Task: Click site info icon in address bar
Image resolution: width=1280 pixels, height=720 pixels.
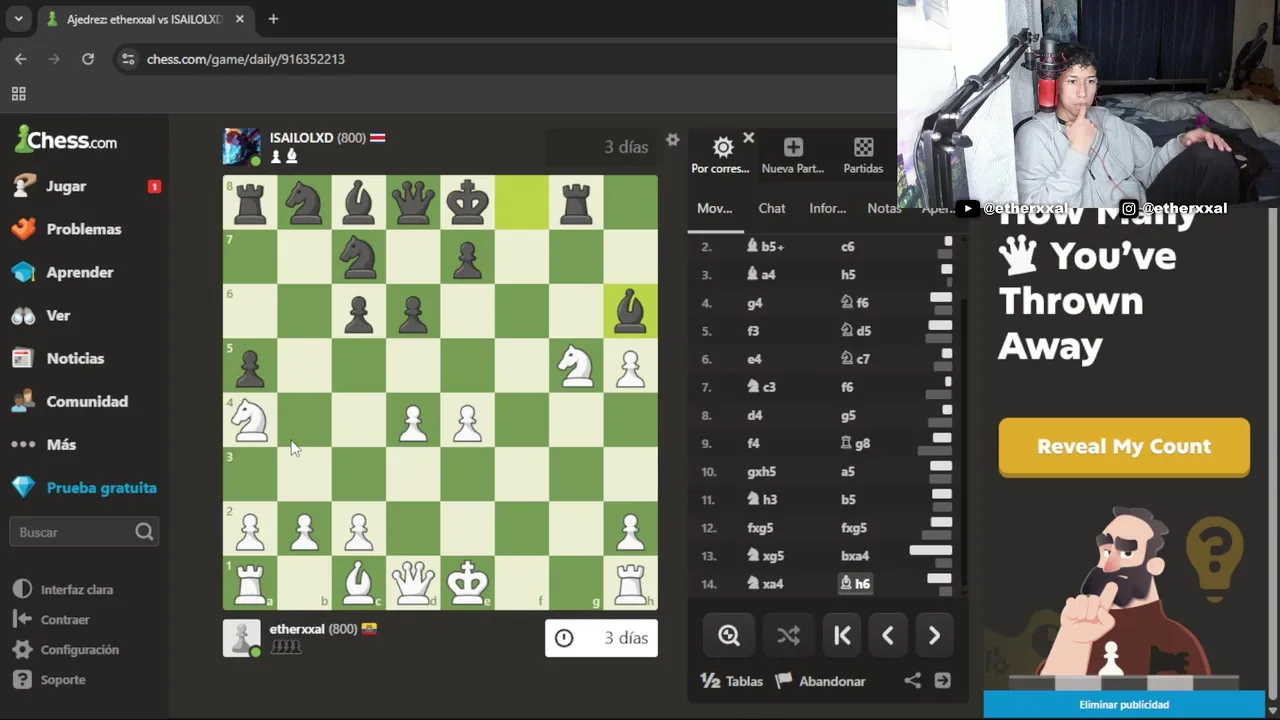Action: 127,59
